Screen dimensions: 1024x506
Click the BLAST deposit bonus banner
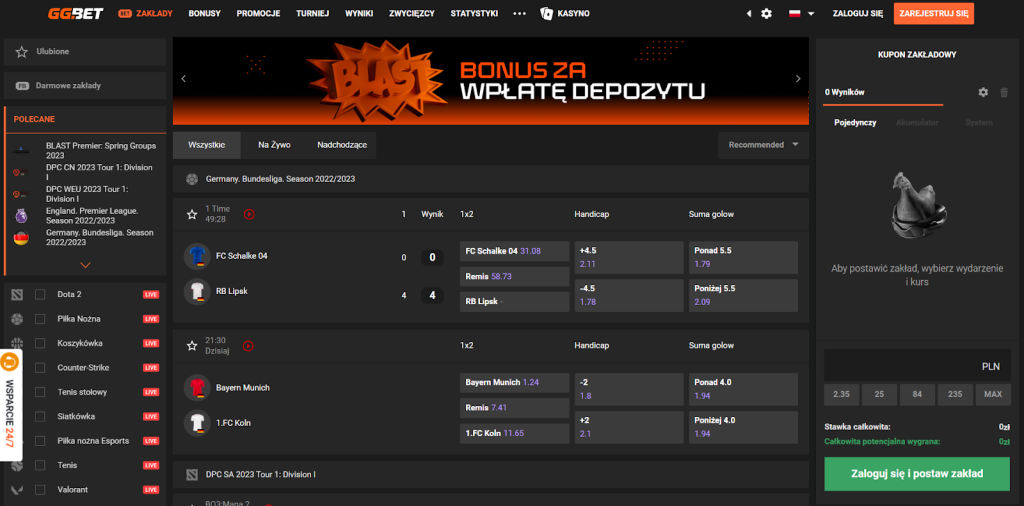[x=490, y=81]
